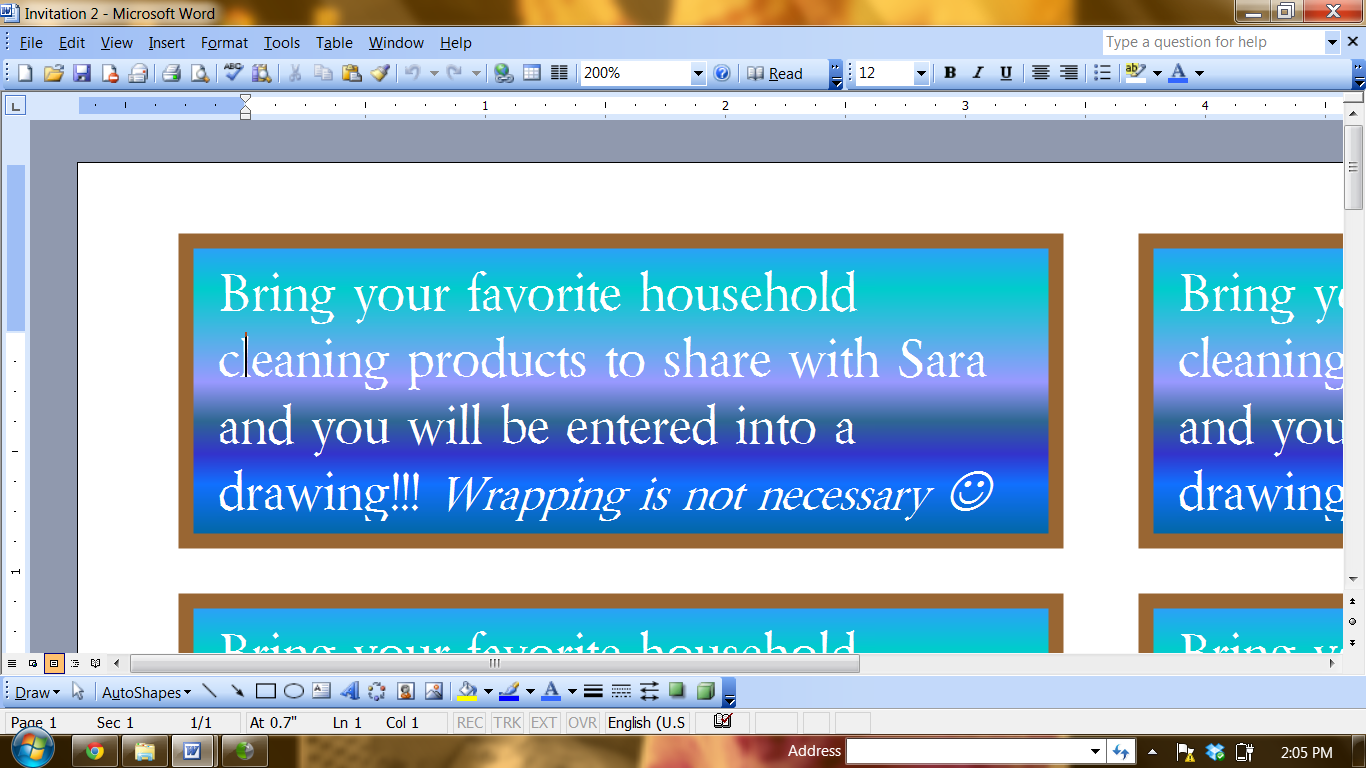Open the Draw dropdown menu
This screenshot has width=1366, height=768.
coord(37,692)
